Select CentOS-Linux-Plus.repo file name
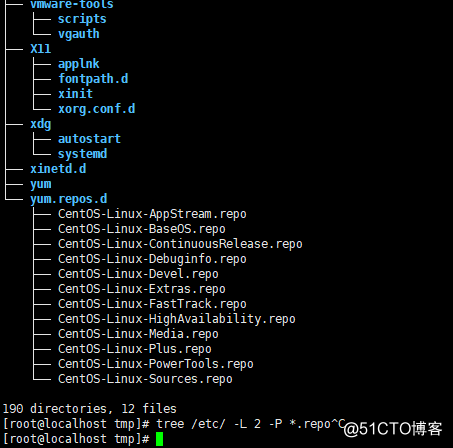453x448 pixels. (135, 349)
